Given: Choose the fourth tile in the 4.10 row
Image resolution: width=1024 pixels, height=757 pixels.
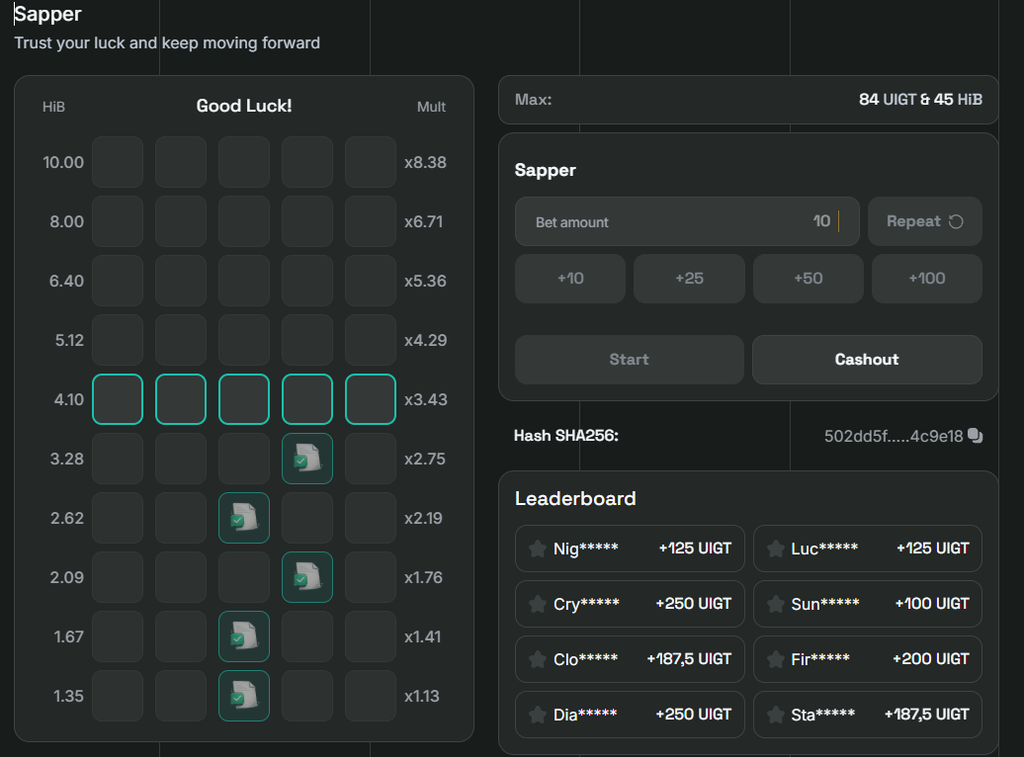Looking at the screenshot, I should [x=307, y=399].
